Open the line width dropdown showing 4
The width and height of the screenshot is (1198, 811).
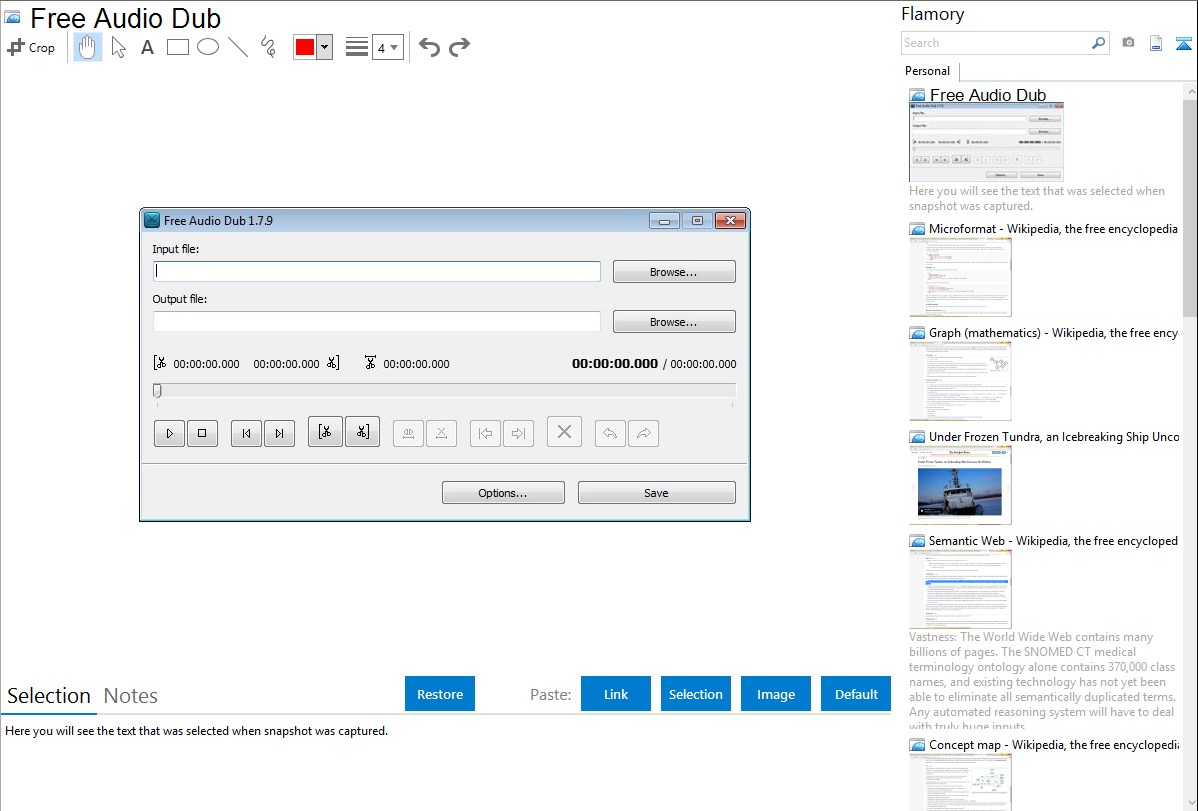coord(387,47)
